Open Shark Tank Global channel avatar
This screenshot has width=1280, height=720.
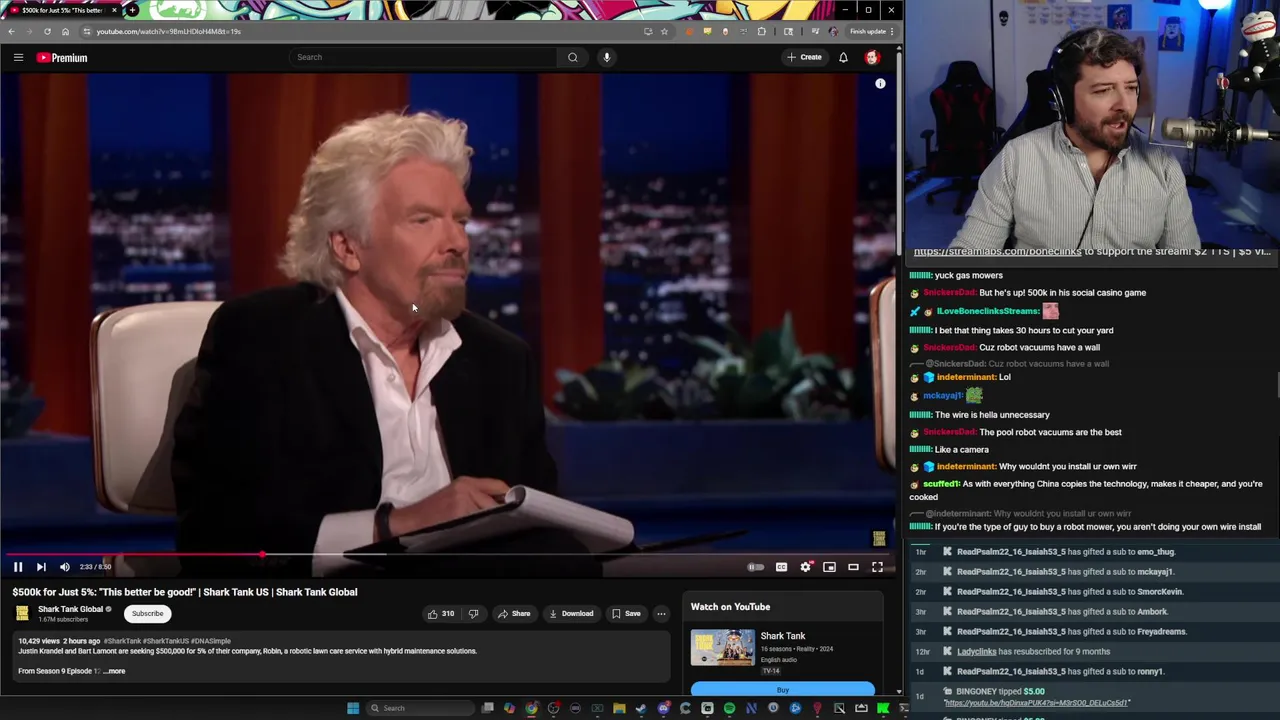(22, 614)
